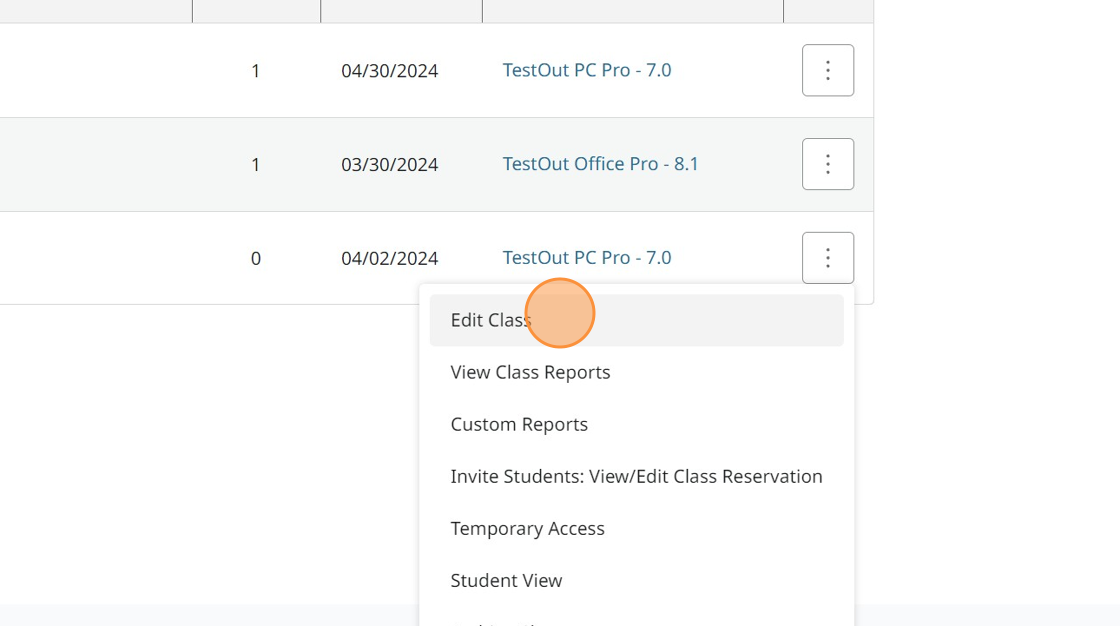Click the count 1 in the 04/30/2024 row

pos(255,71)
